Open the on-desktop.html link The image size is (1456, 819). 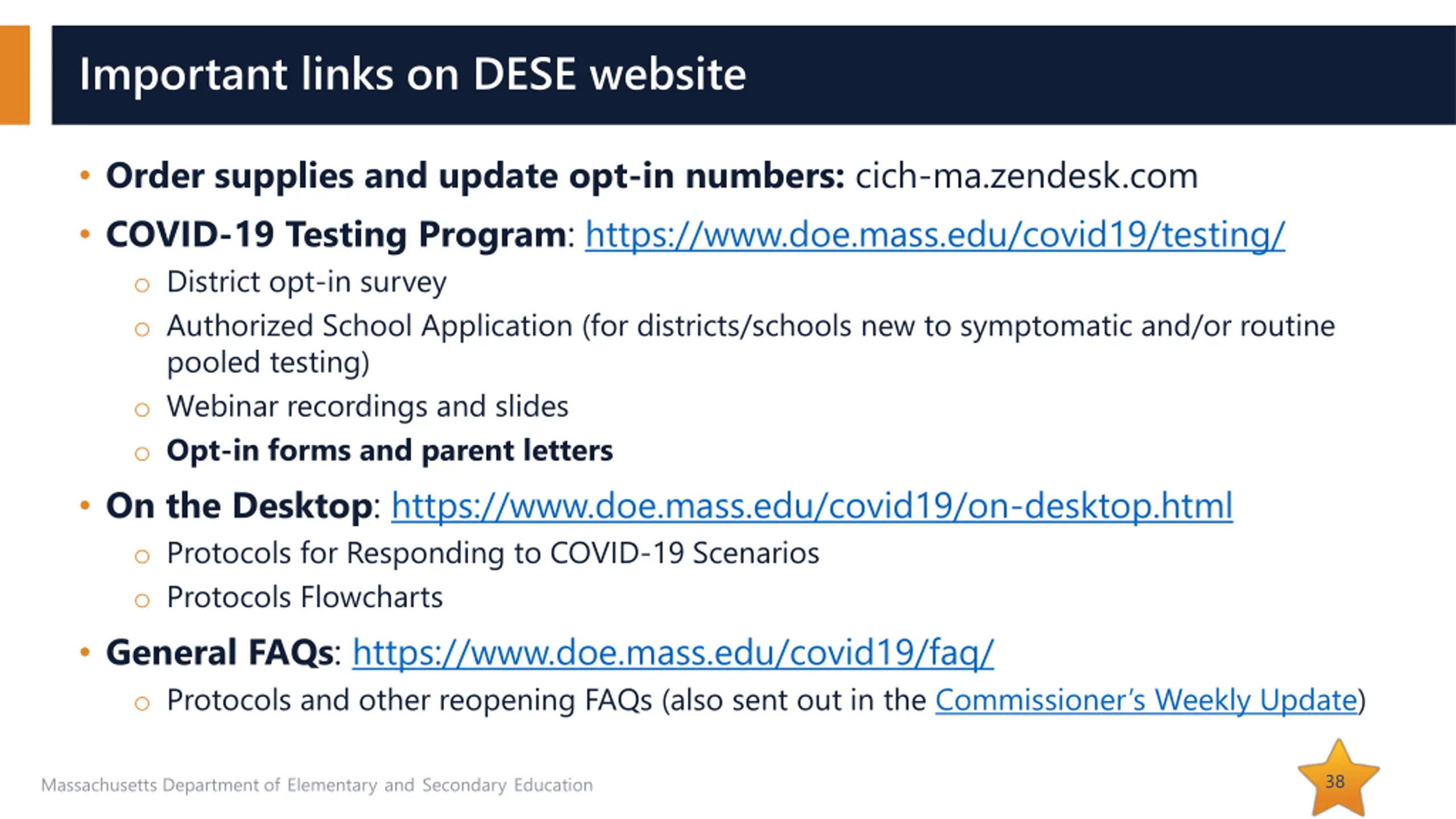pyautogui.click(x=812, y=506)
